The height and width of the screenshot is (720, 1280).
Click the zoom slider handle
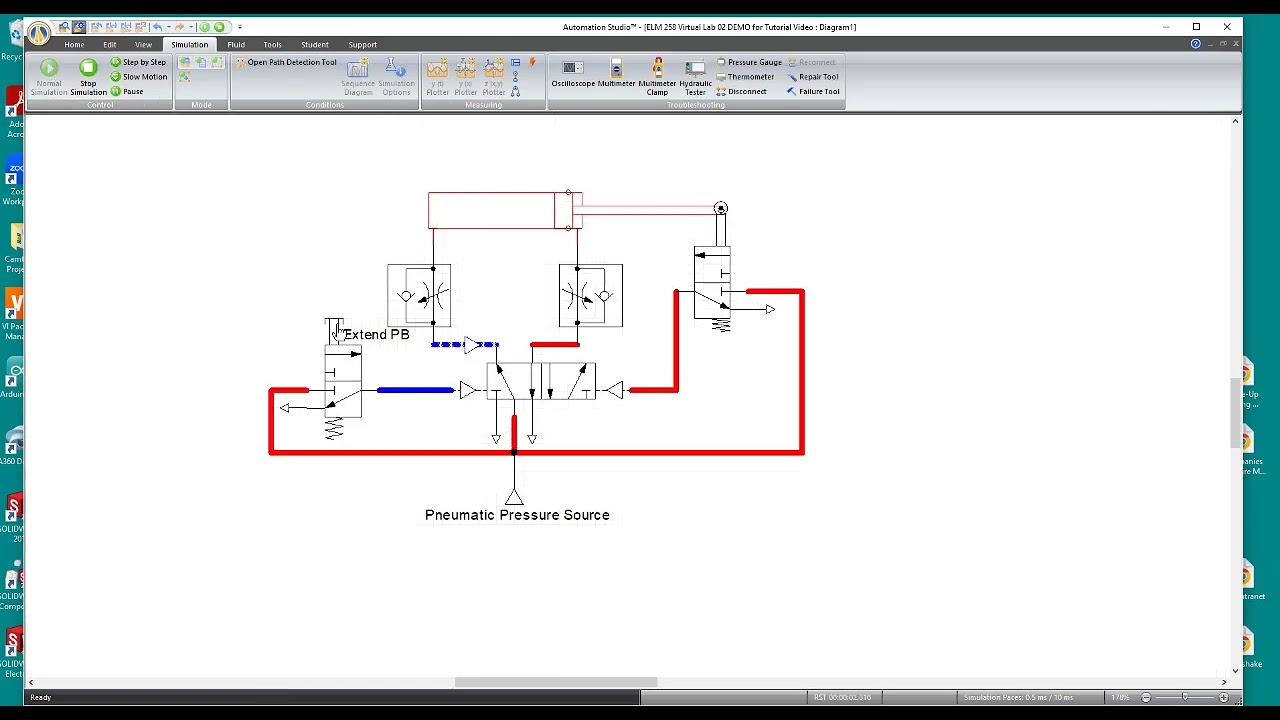1185,697
